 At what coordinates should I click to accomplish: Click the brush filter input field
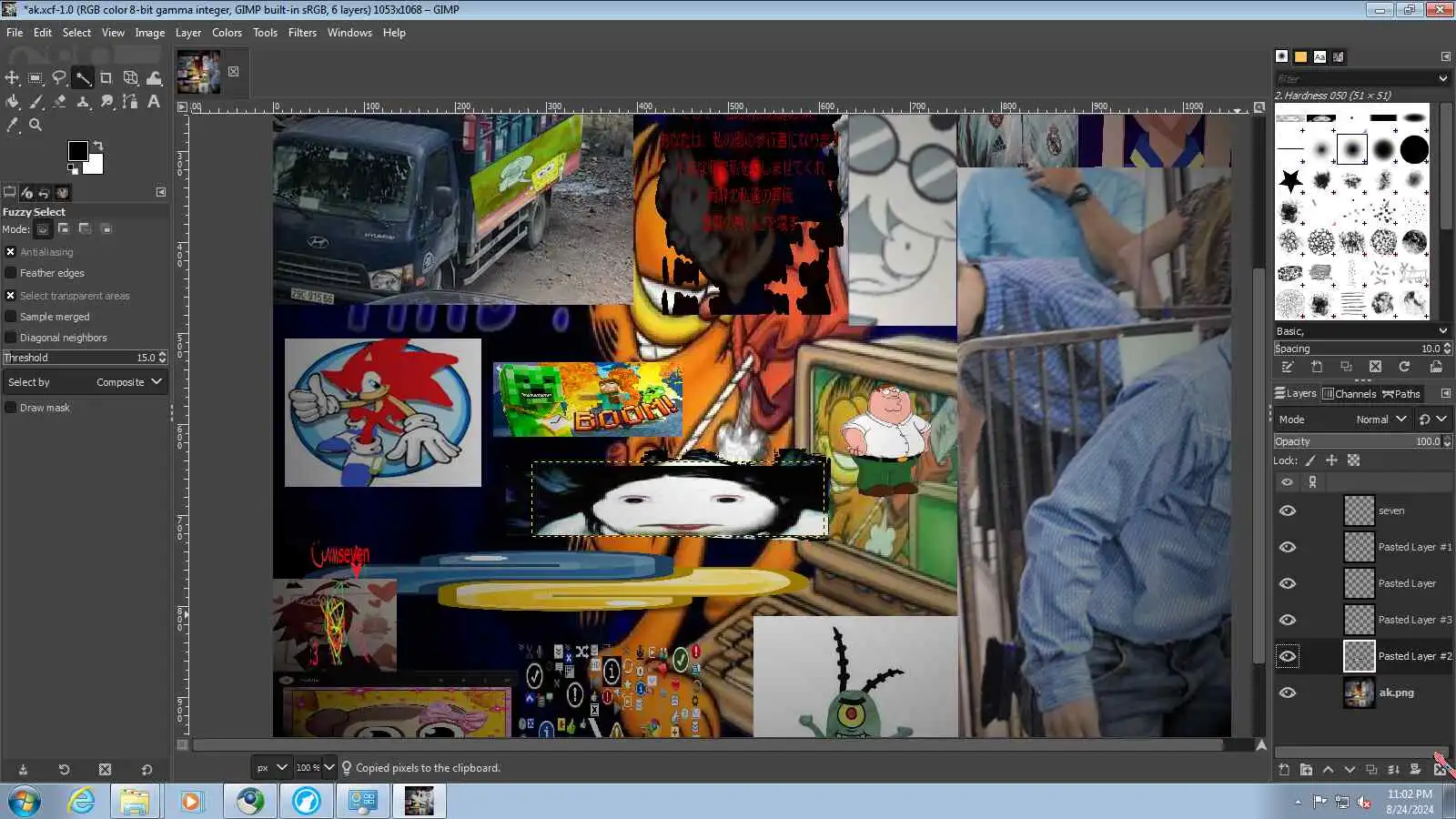click(1354, 79)
